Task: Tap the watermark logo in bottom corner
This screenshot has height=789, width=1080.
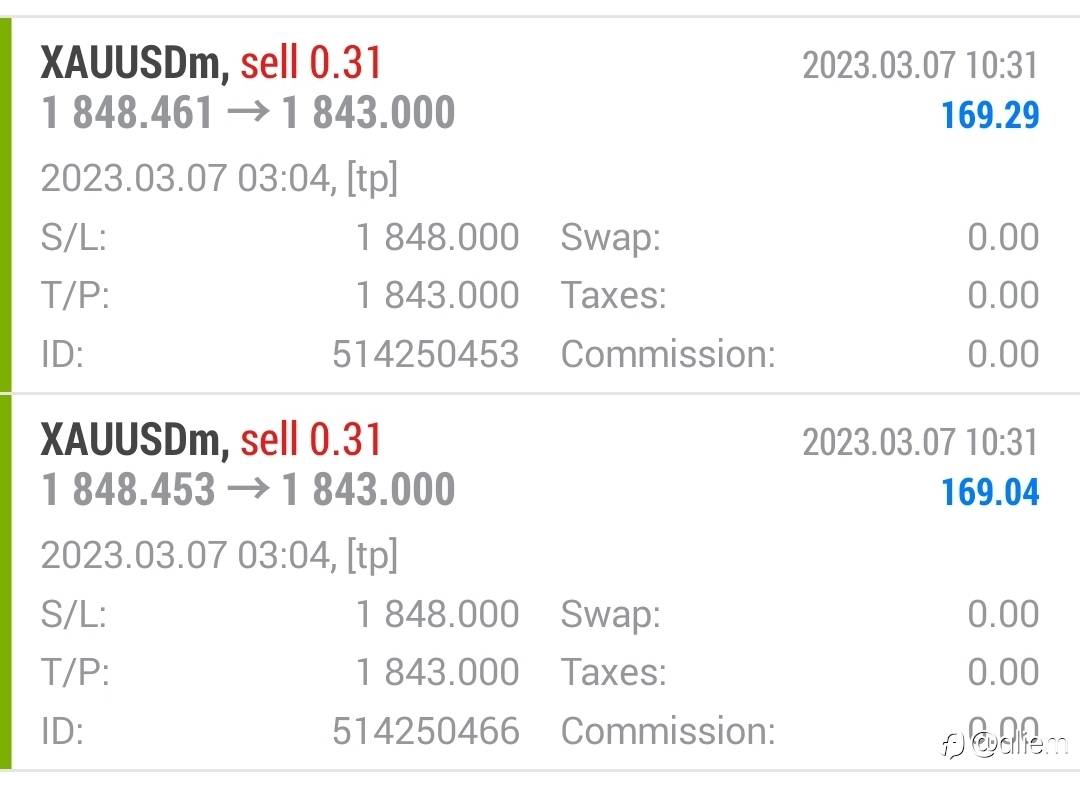Action: [x=1003, y=744]
